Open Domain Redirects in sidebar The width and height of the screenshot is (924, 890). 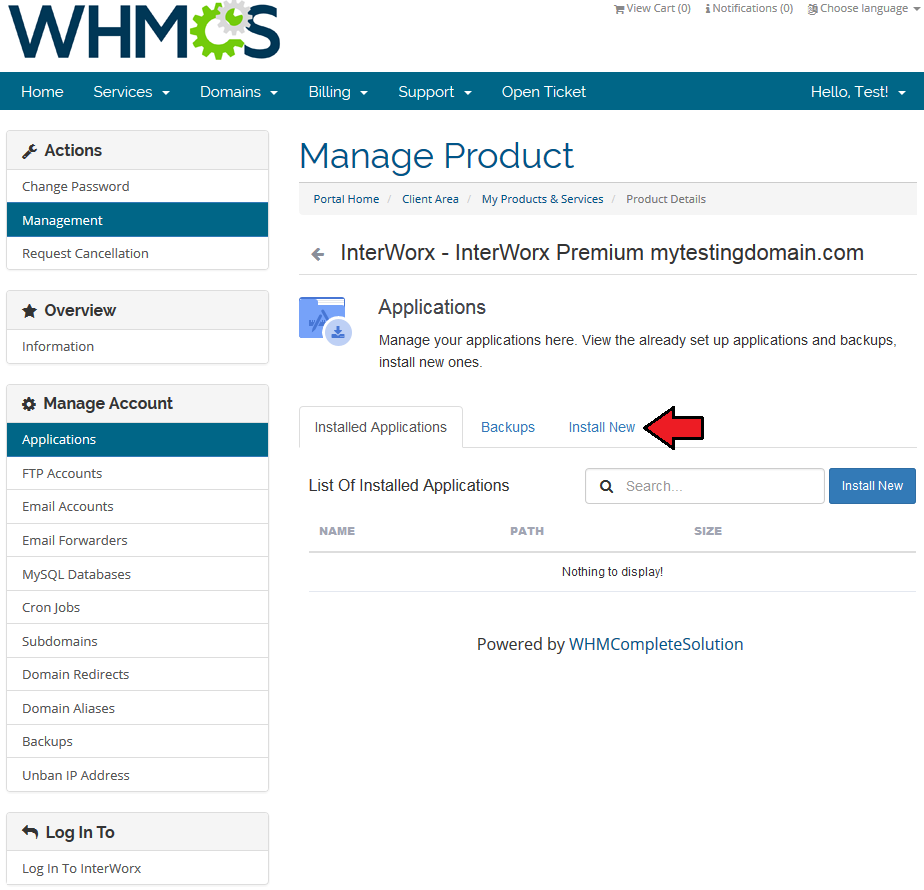coord(137,675)
